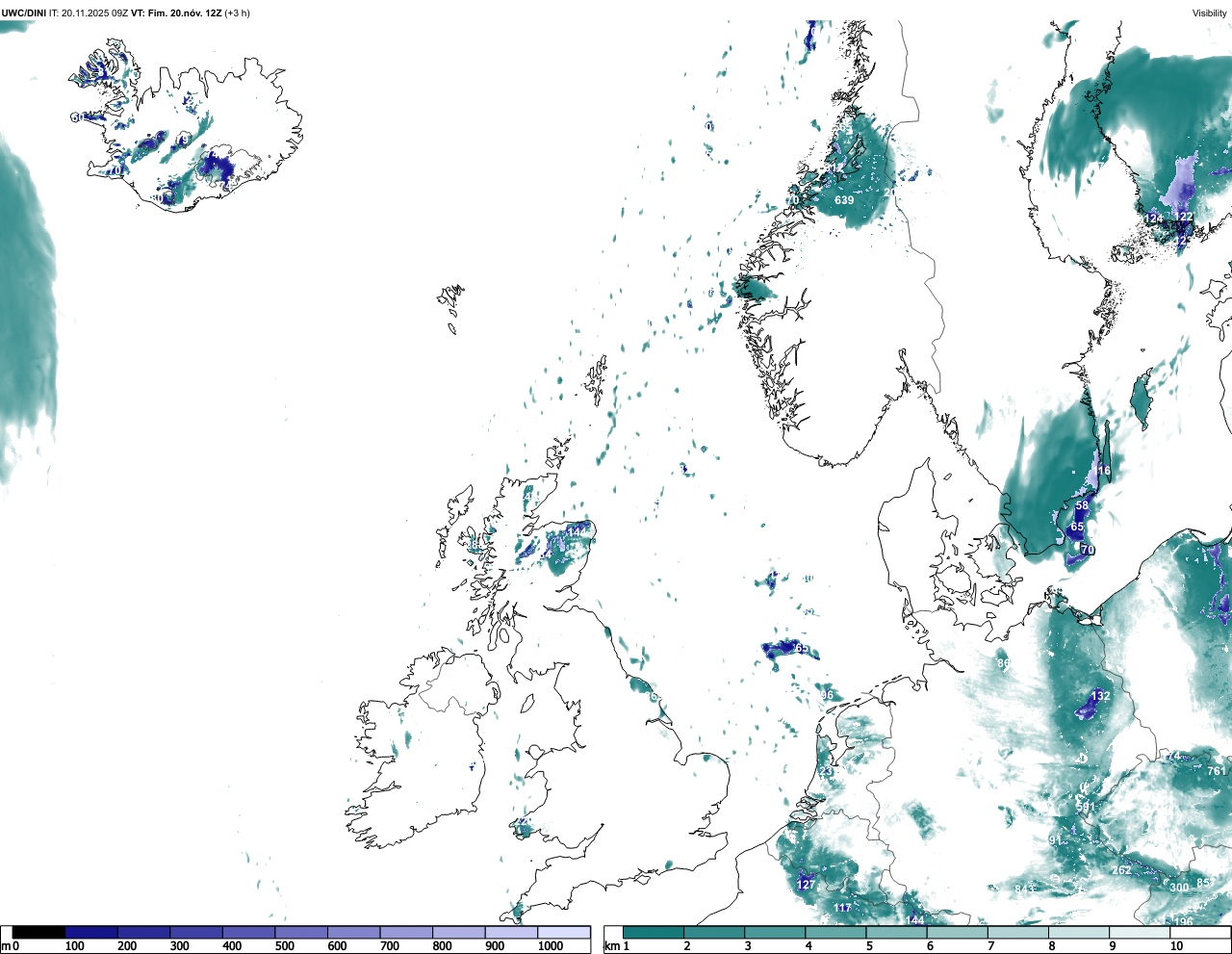The height and width of the screenshot is (954, 1232).
Task: Click the '65' value in southern Sweden
Action: pyautogui.click(x=1077, y=527)
